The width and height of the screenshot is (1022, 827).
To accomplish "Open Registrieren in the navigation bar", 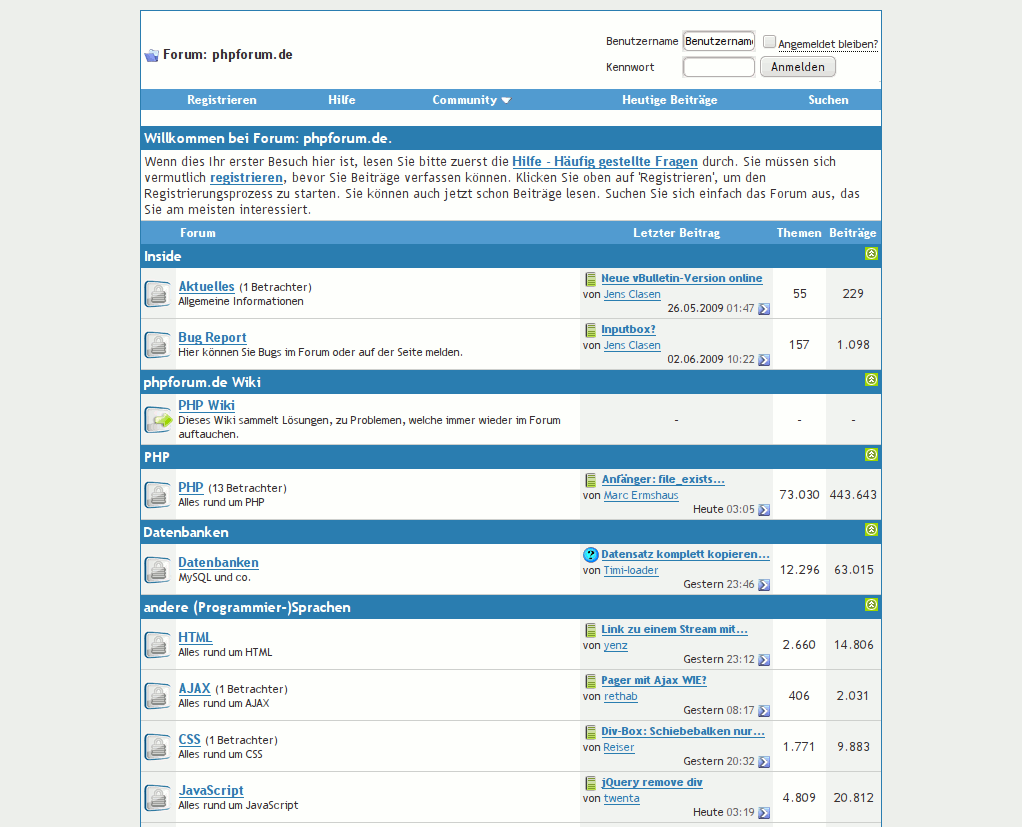I will [222, 100].
